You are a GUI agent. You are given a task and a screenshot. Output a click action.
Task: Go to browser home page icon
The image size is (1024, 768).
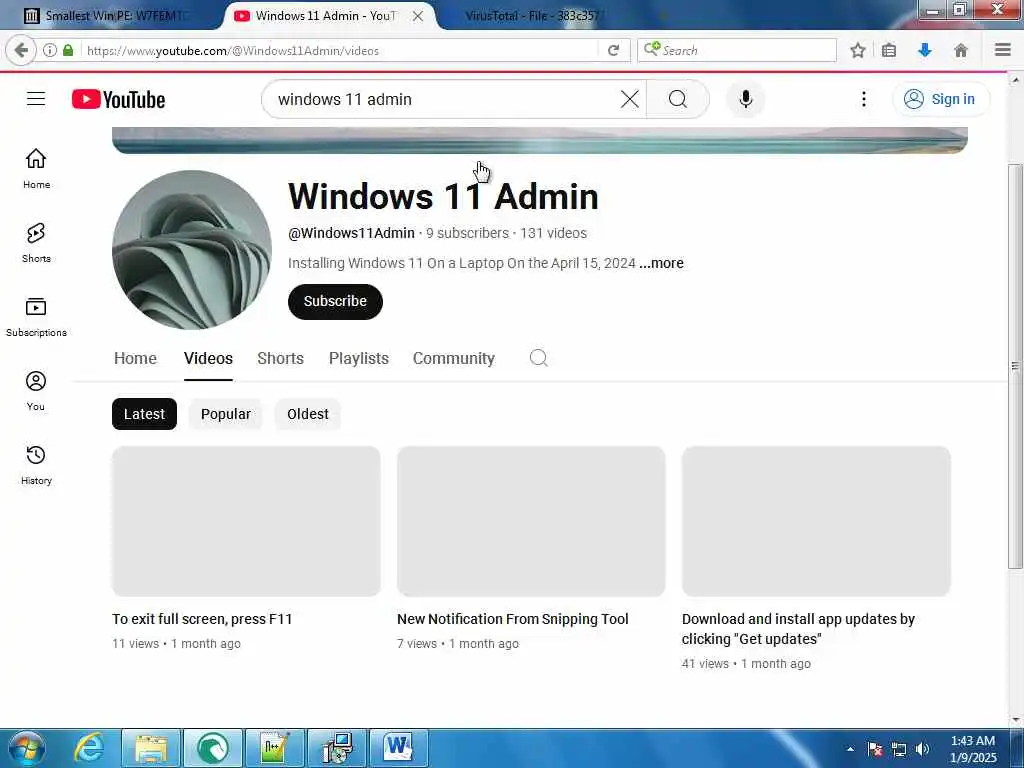pos(961,50)
